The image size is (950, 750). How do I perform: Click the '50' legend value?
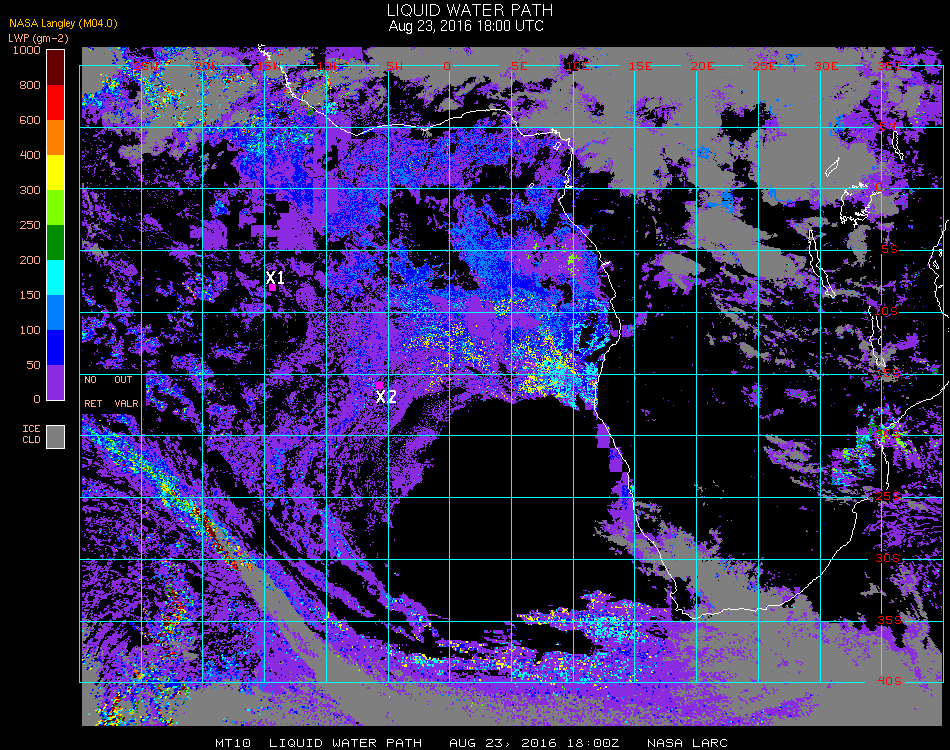click(33, 365)
